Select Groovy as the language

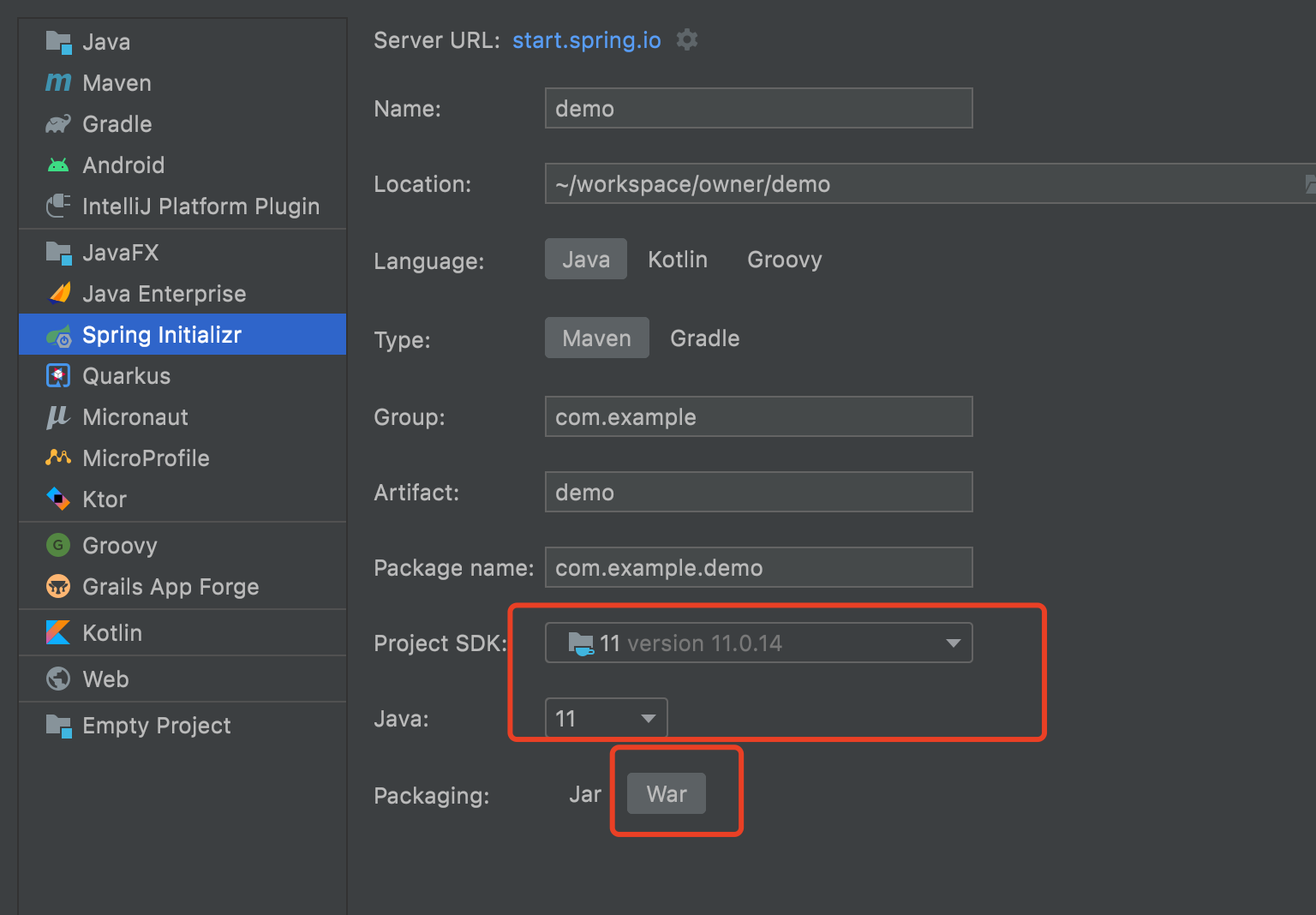pyautogui.click(x=784, y=260)
